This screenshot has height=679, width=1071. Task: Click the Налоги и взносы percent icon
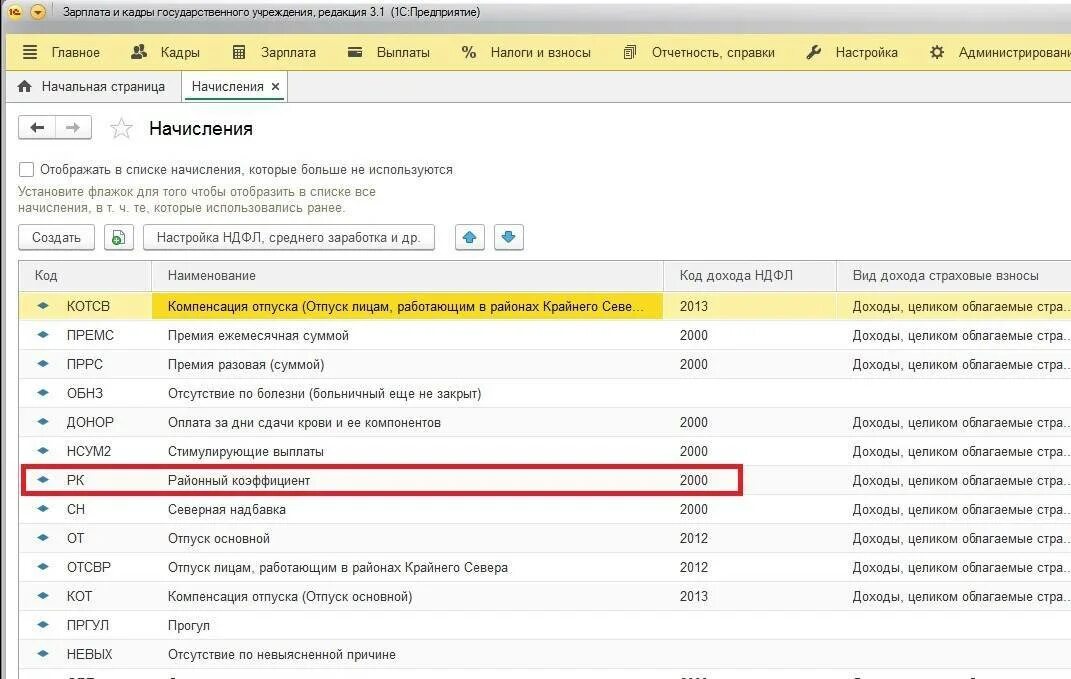469,53
